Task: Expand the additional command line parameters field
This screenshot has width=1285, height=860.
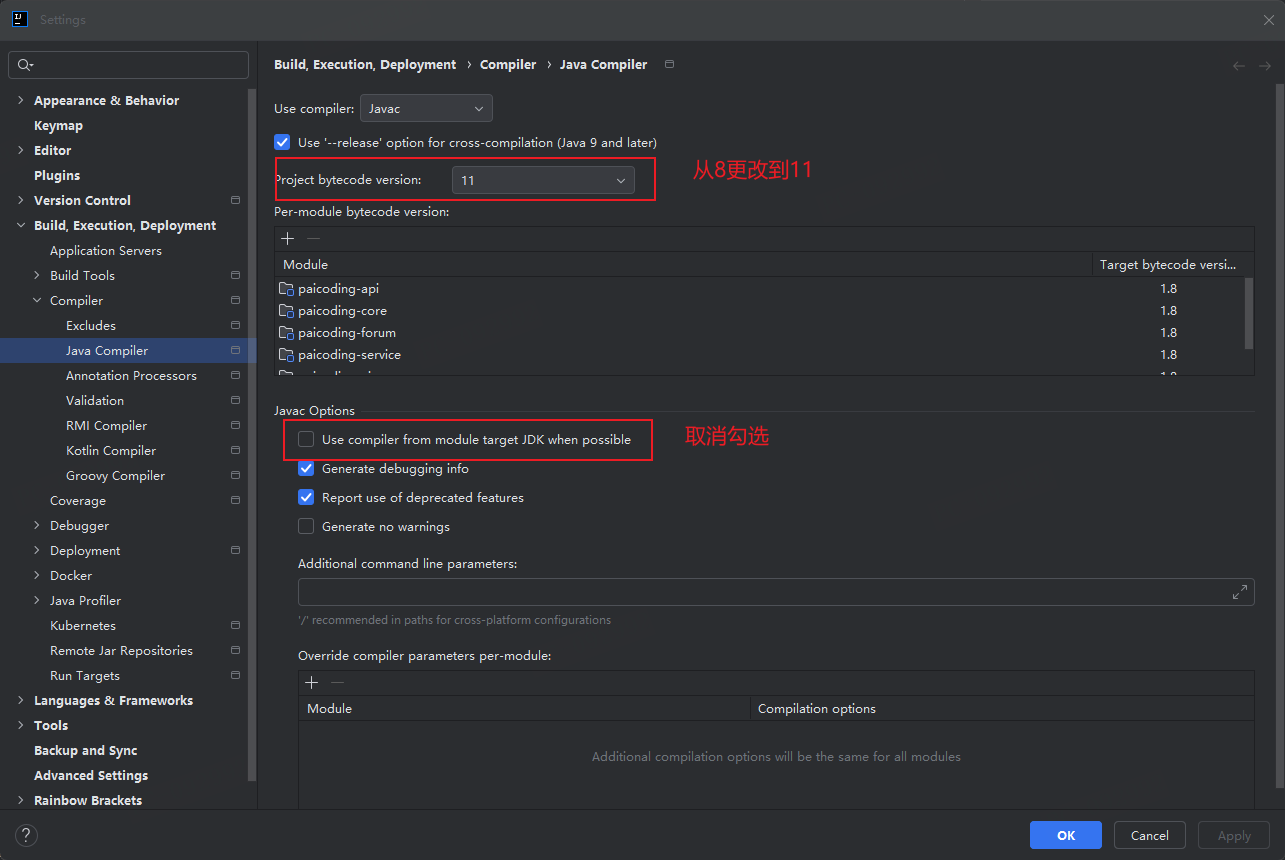Action: (x=1240, y=591)
